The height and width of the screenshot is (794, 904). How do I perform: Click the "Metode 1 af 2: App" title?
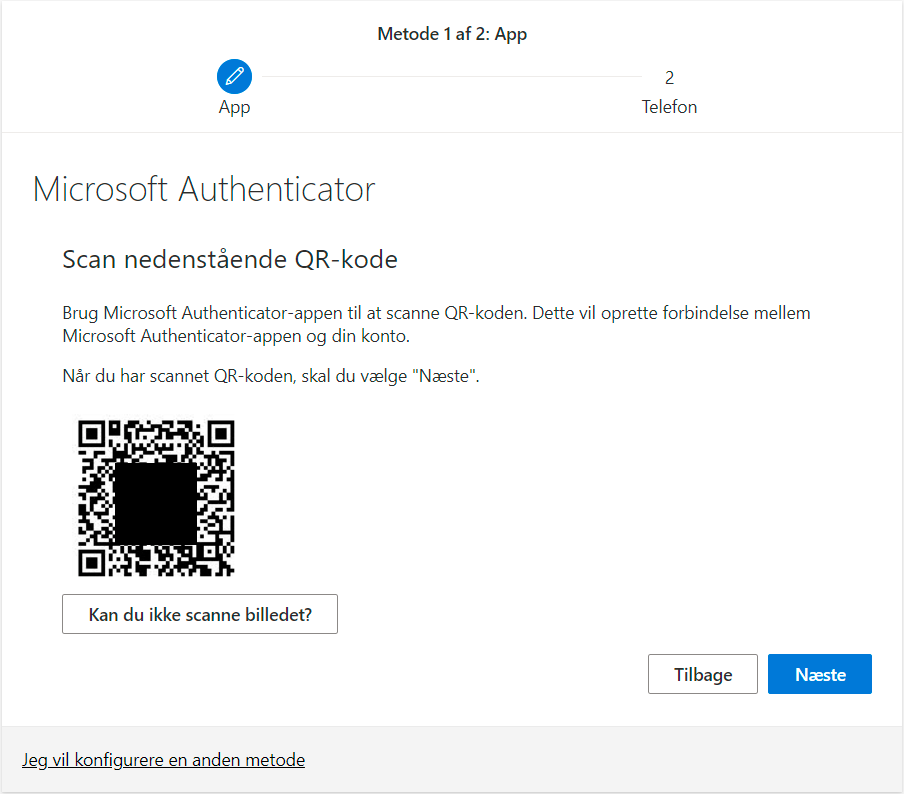[x=452, y=34]
